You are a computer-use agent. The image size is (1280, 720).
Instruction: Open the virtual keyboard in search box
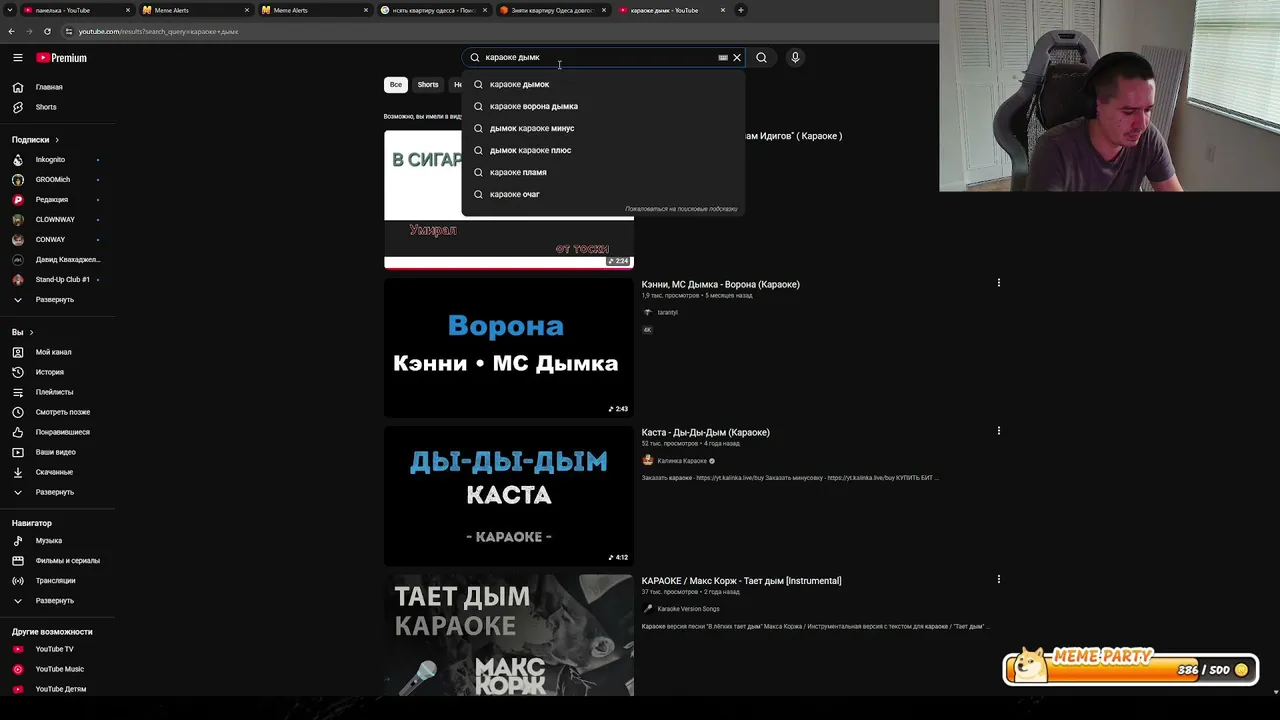coord(723,58)
